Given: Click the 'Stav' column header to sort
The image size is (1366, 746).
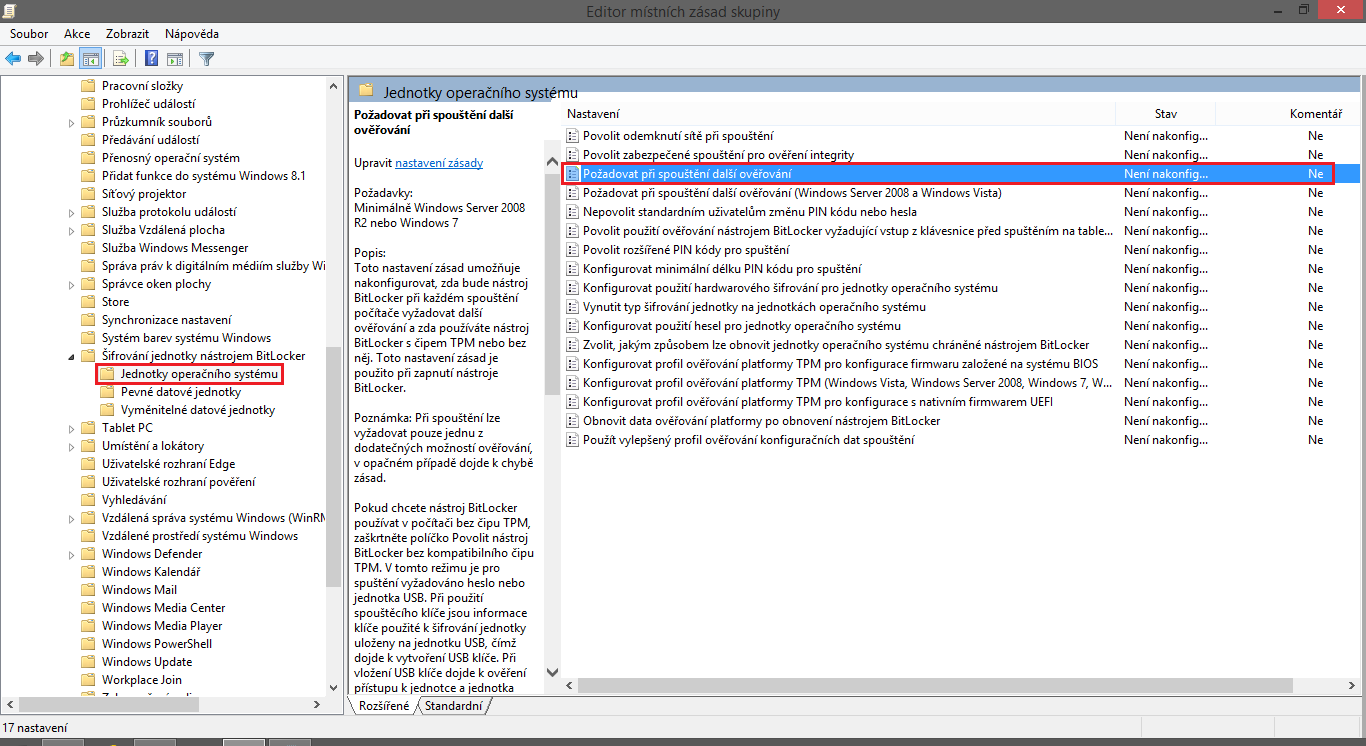Looking at the screenshot, I should coord(1163,113).
